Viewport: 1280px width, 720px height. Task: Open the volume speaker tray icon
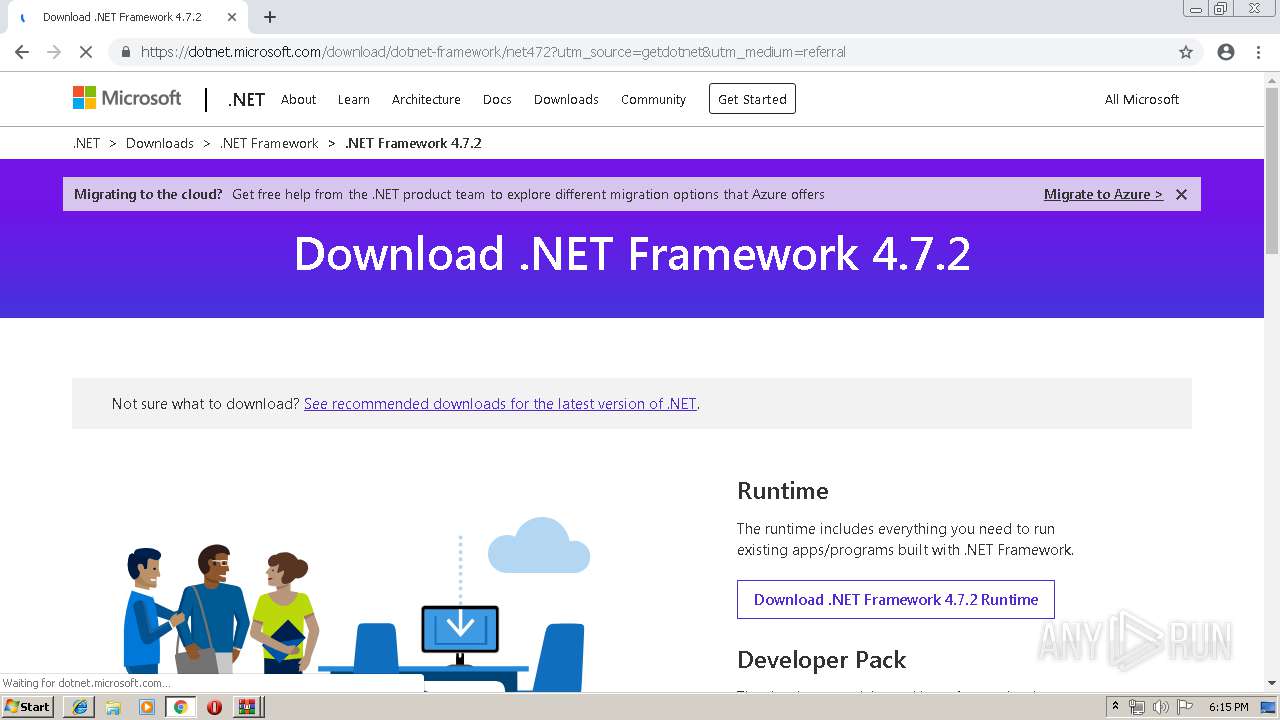tap(1161, 707)
